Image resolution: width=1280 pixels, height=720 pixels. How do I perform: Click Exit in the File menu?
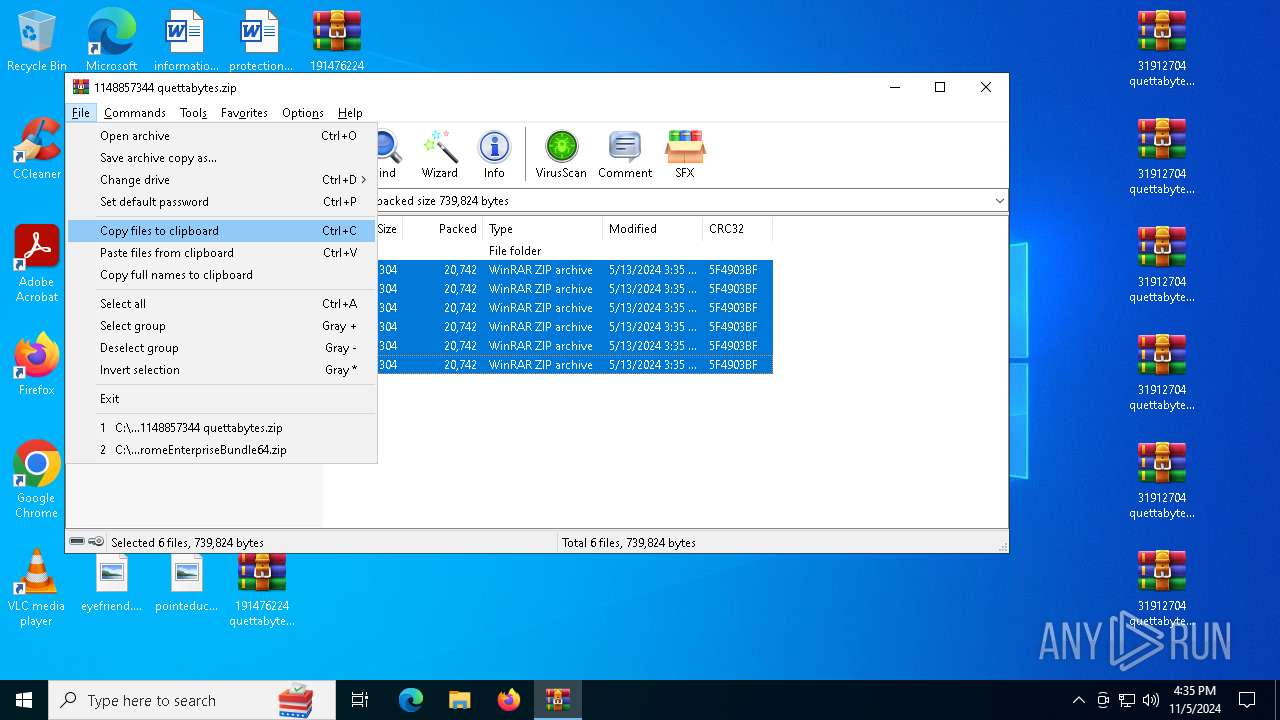(221, 399)
